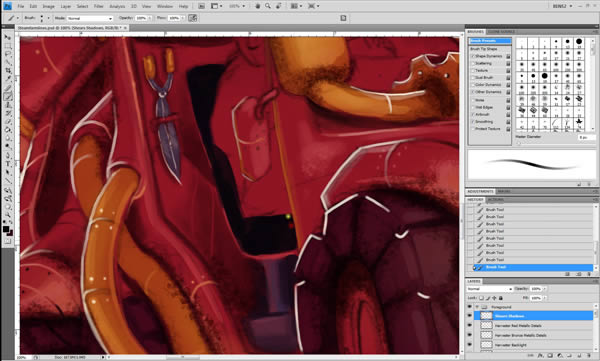The image size is (600, 361).
Task: Click the Hand tool in application bar
Action: (258, 6)
